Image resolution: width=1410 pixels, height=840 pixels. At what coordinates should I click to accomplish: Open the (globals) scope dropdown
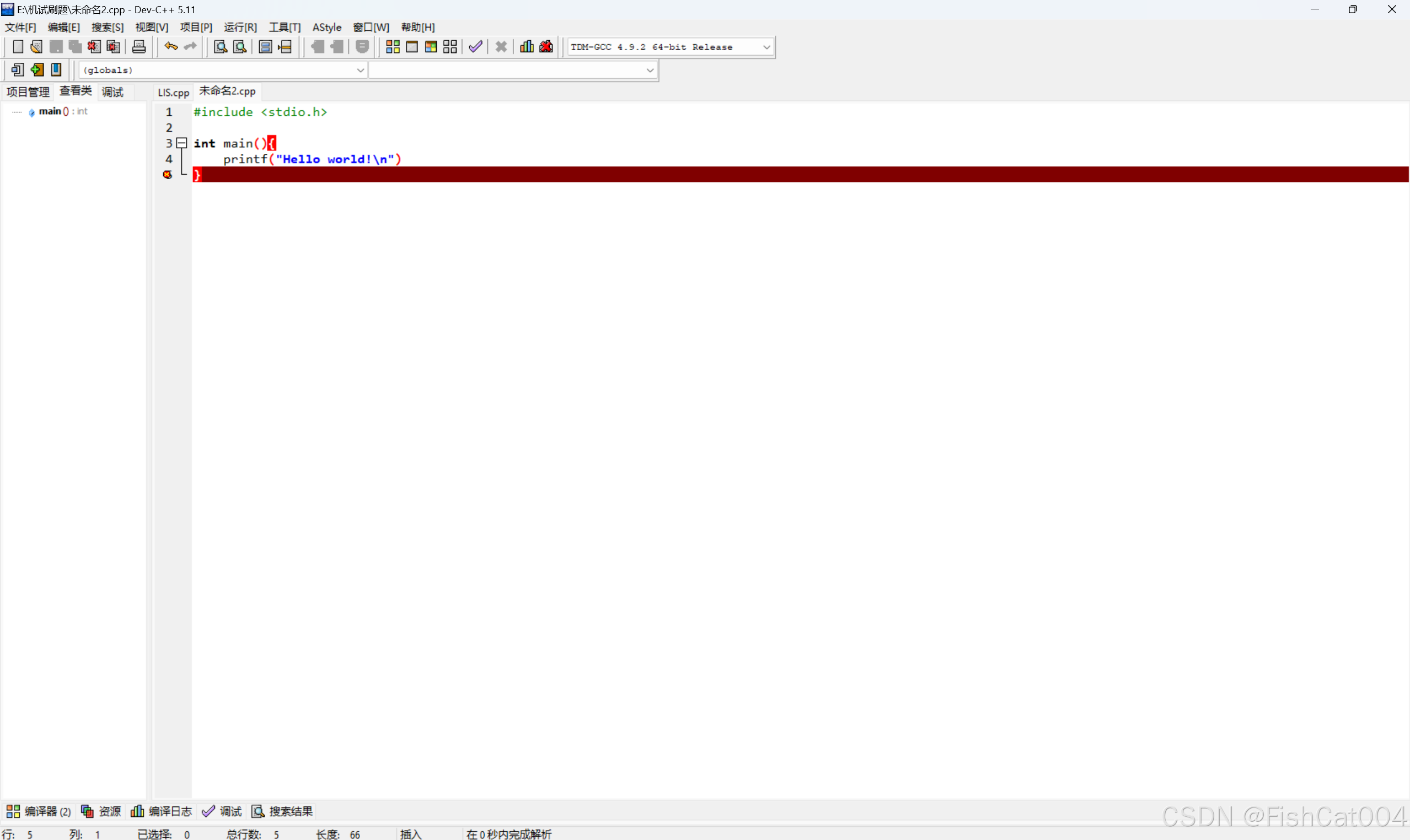click(360, 70)
